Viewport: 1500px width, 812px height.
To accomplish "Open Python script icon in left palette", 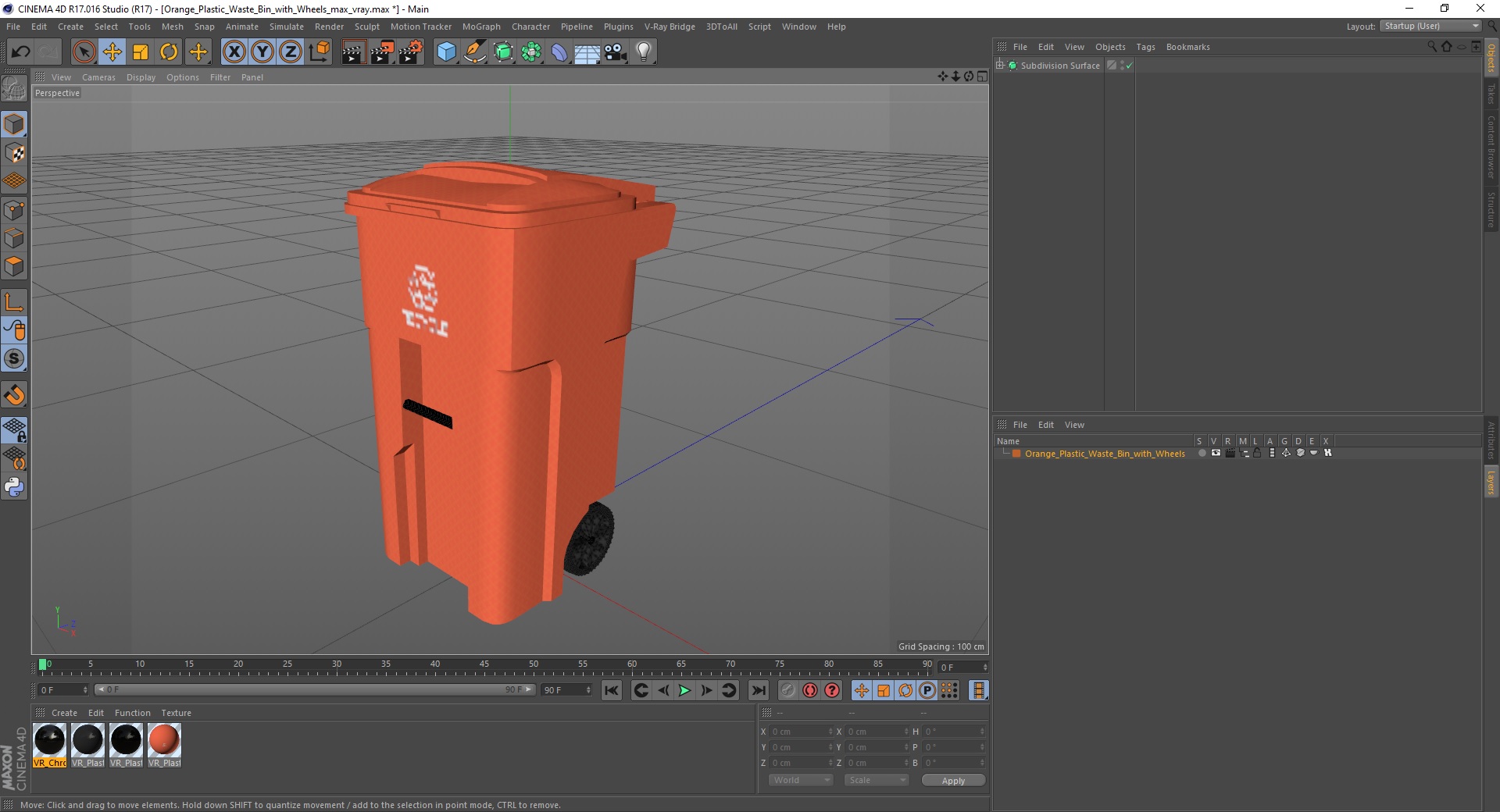I will pyautogui.click(x=14, y=487).
